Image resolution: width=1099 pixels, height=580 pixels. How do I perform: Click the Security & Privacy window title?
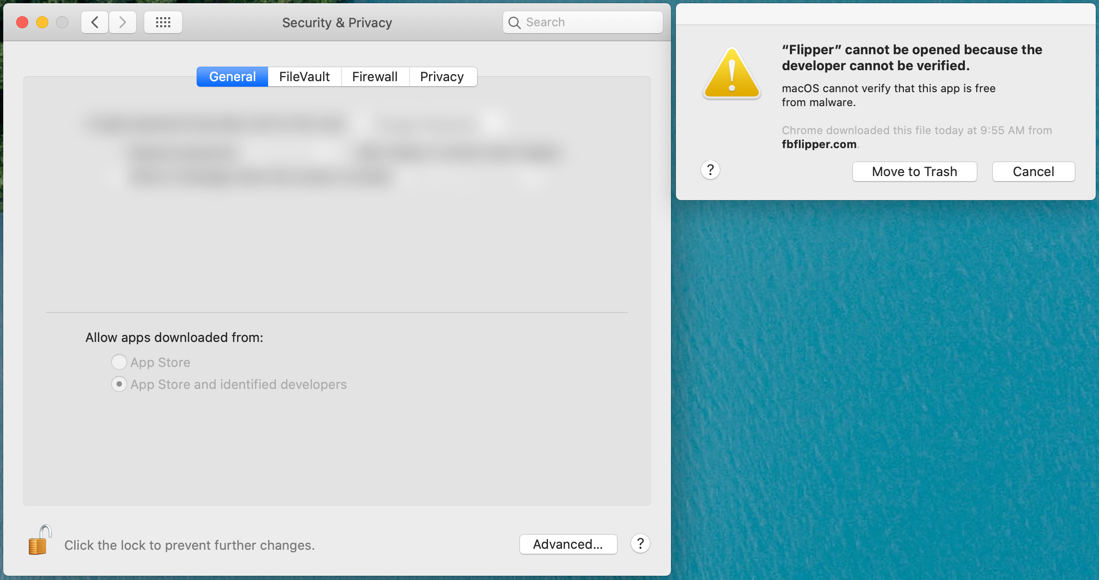pos(337,22)
